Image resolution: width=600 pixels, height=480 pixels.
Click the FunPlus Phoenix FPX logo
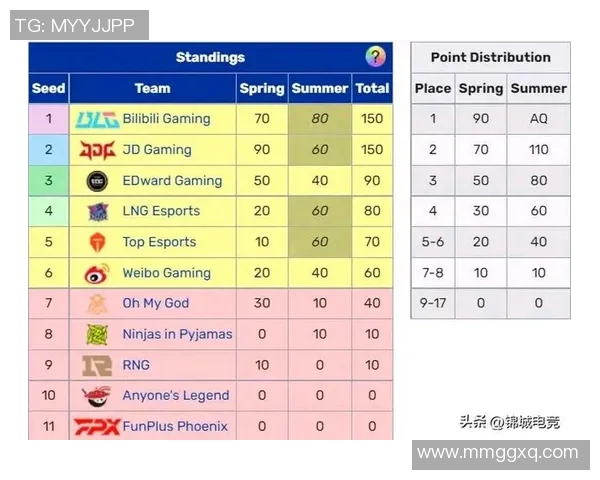97,426
